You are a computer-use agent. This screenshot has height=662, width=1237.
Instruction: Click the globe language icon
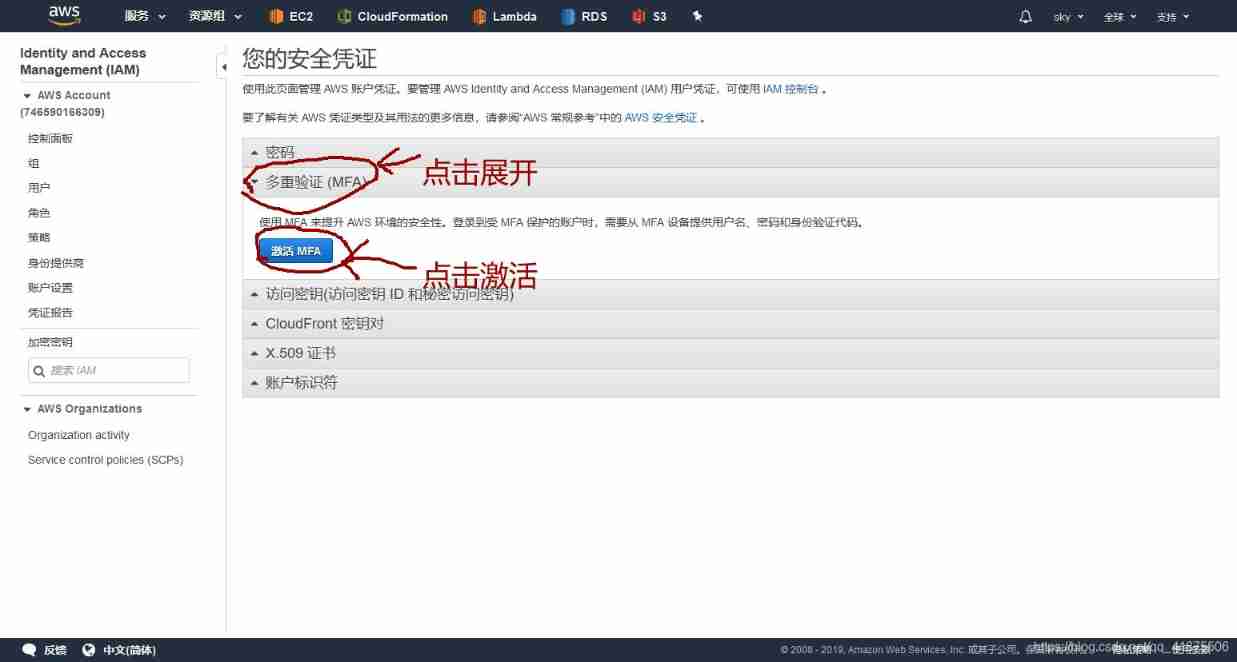[88, 650]
